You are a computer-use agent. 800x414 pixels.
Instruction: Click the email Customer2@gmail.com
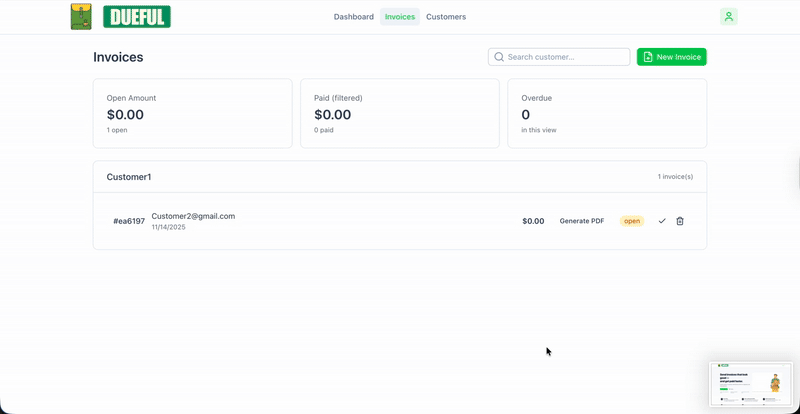coord(193,216)
